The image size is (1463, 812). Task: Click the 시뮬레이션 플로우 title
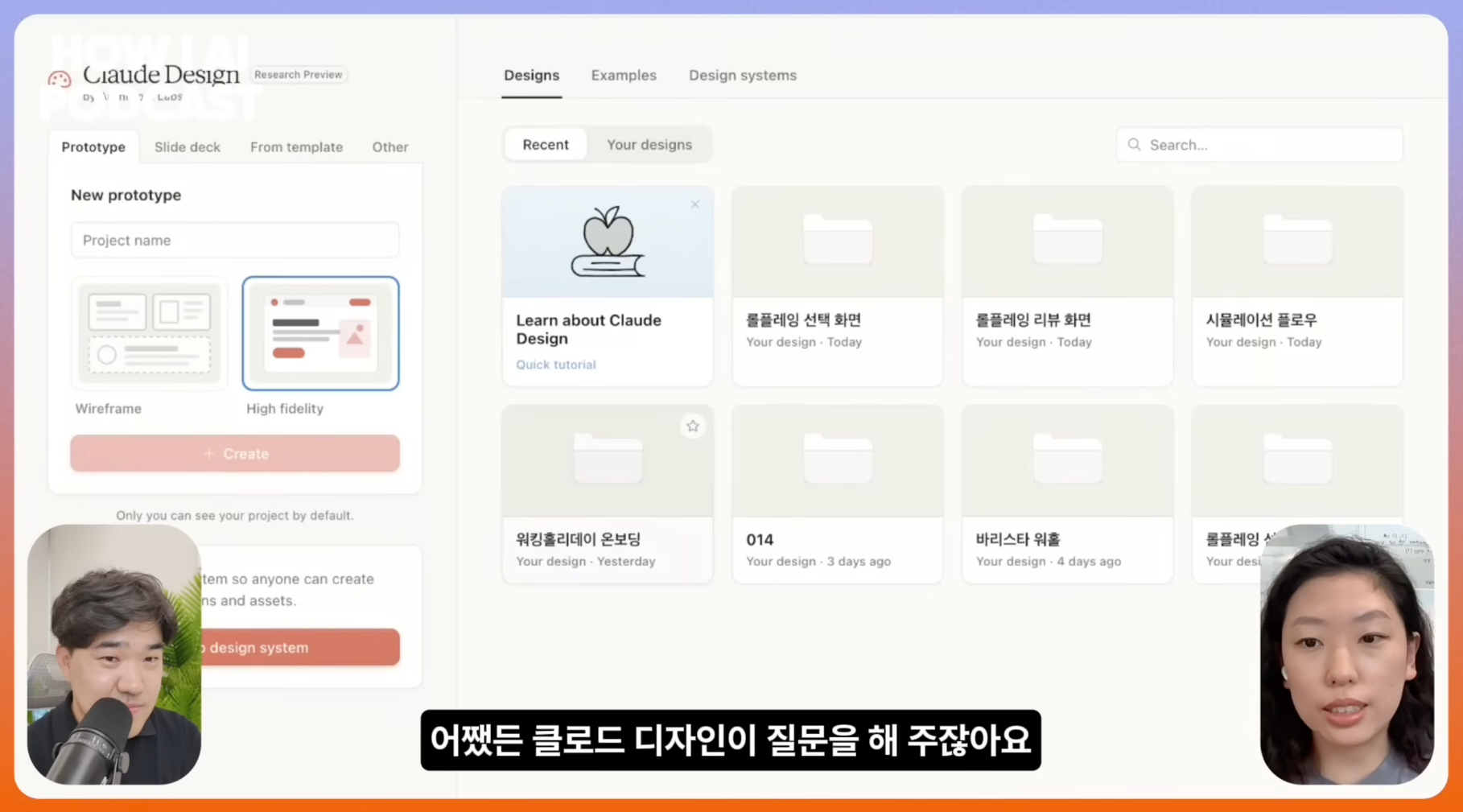point(1262,320)
